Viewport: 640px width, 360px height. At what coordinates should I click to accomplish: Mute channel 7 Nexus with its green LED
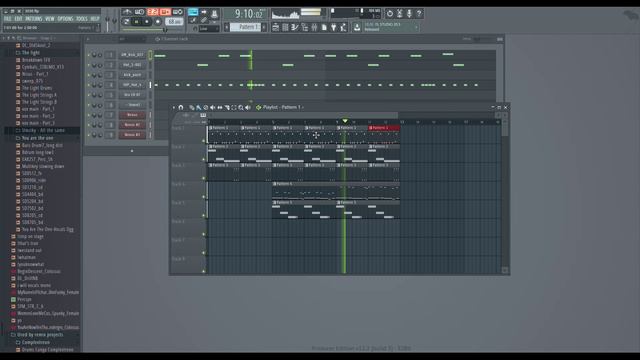point(89,115)
